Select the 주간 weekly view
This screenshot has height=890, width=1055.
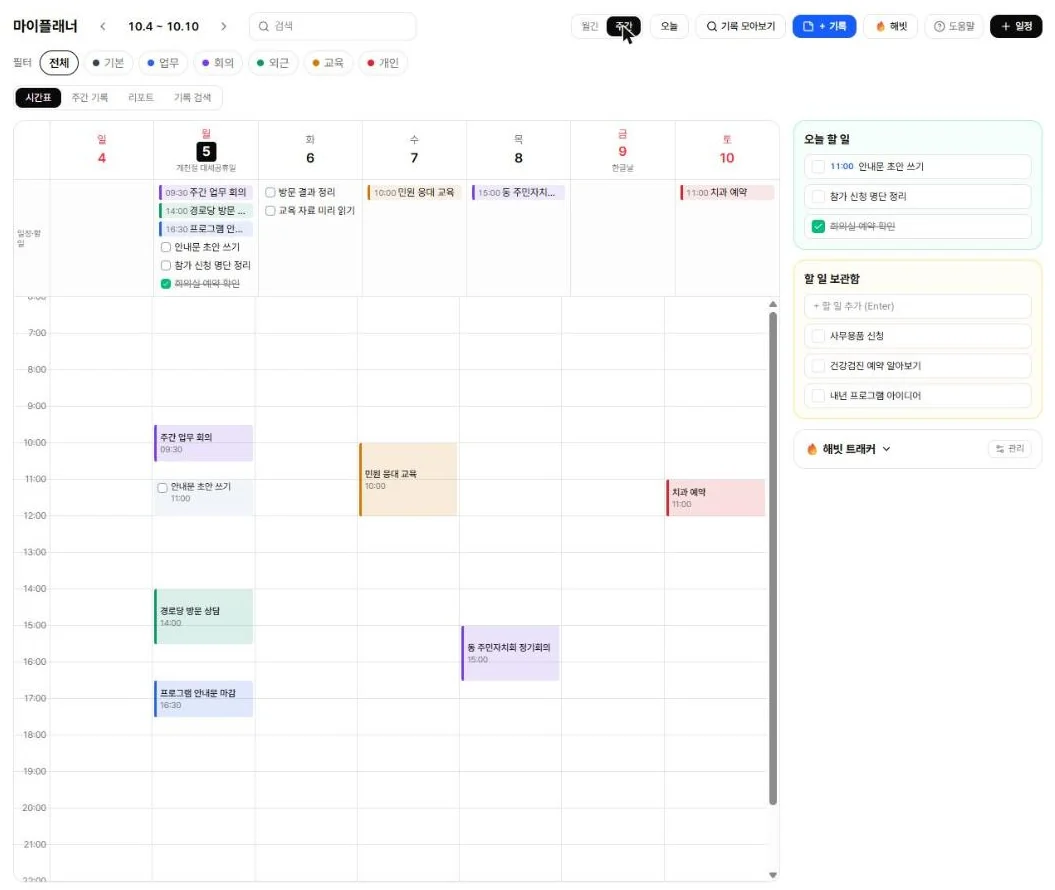[624, 26]
